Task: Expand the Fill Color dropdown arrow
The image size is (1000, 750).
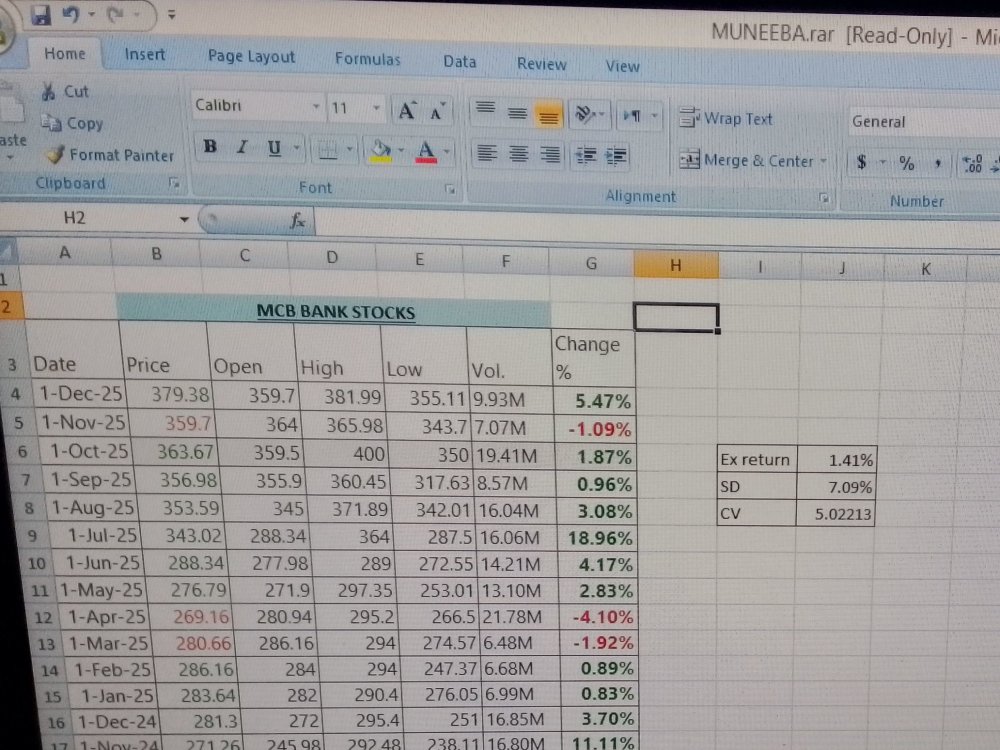Action: (401, 151)
